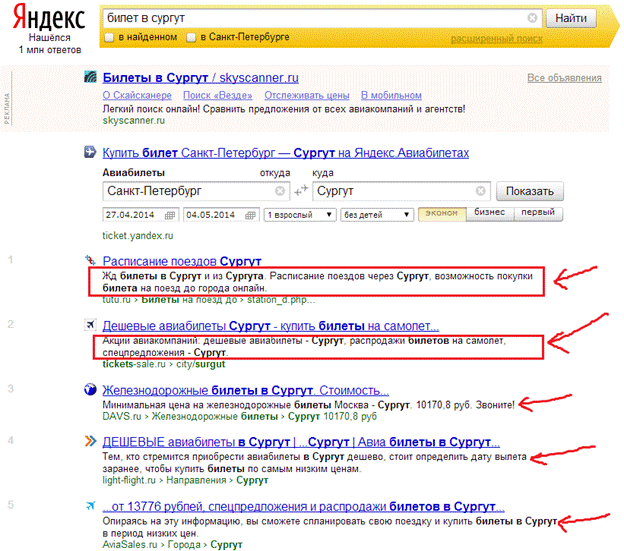Click the light-flight.ru arrows favicon
Screen dimensions: 624x551
90,441
